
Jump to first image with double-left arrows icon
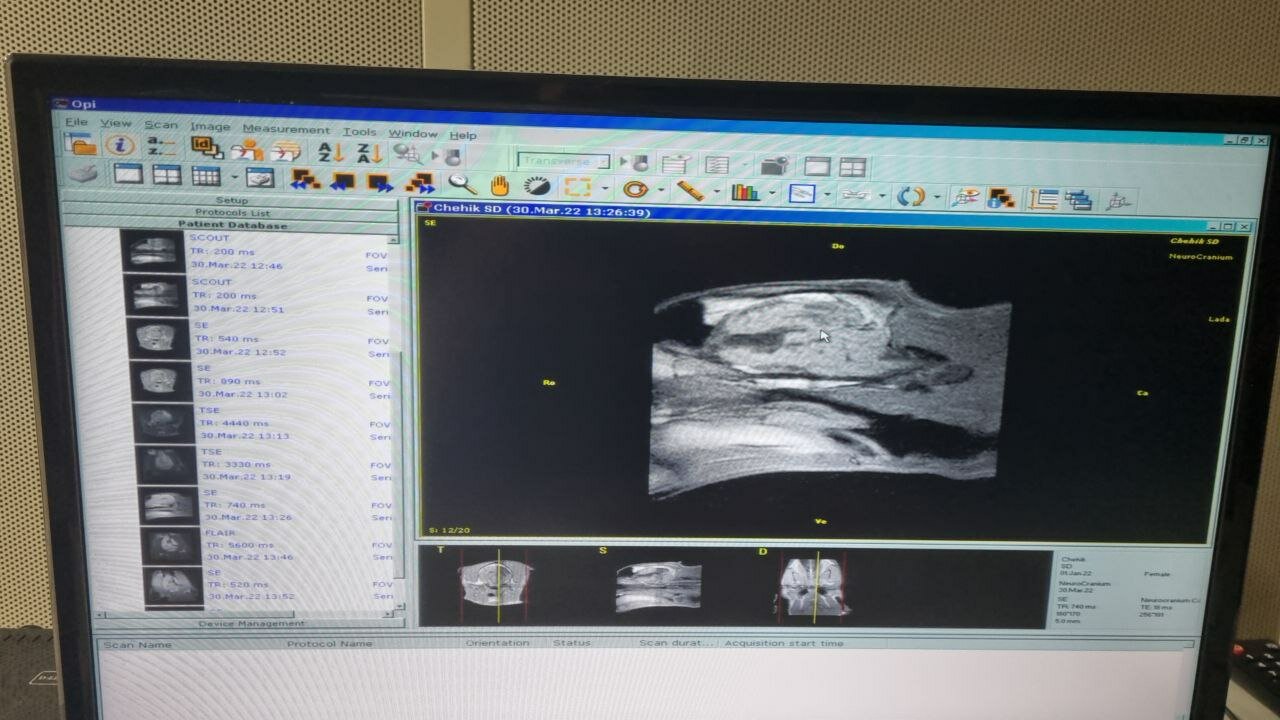point(305,180)
